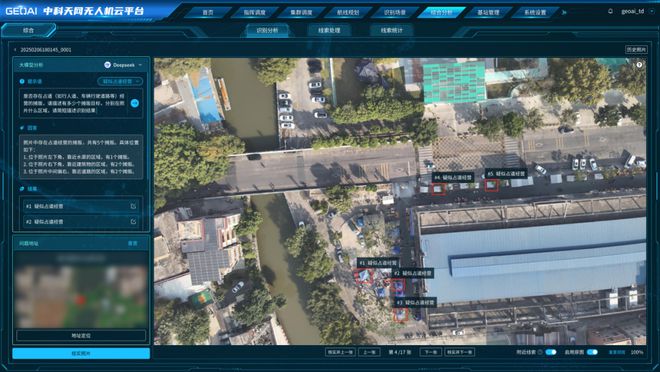Go to the previous photo with 上一张
The image size is (660, 372).
click(369, 352)
